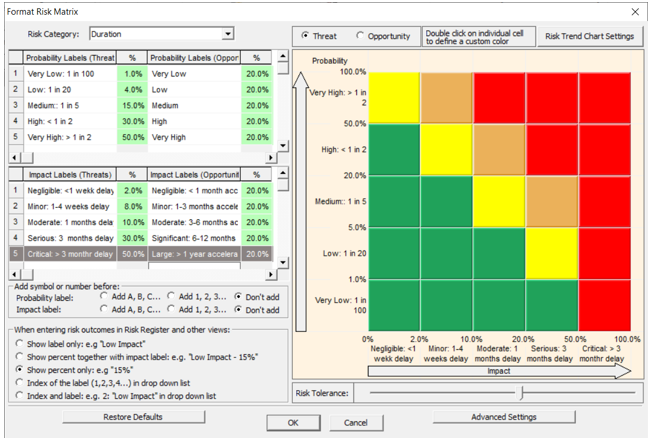Screen dimensions: 649x441
Task: Click Impact Labels (Threats) column header
Action: 70,175
